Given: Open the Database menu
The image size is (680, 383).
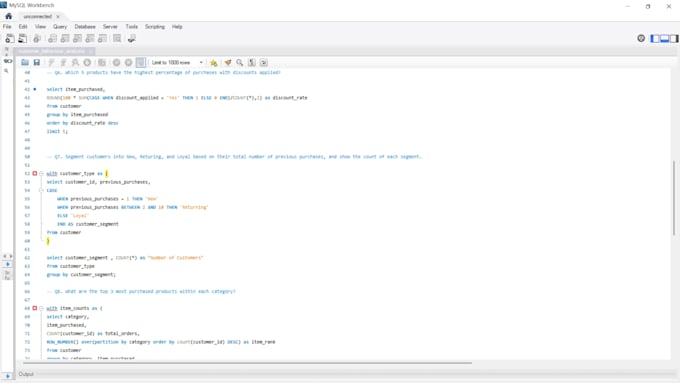Looking at the screenshot, I should (85, 26).
